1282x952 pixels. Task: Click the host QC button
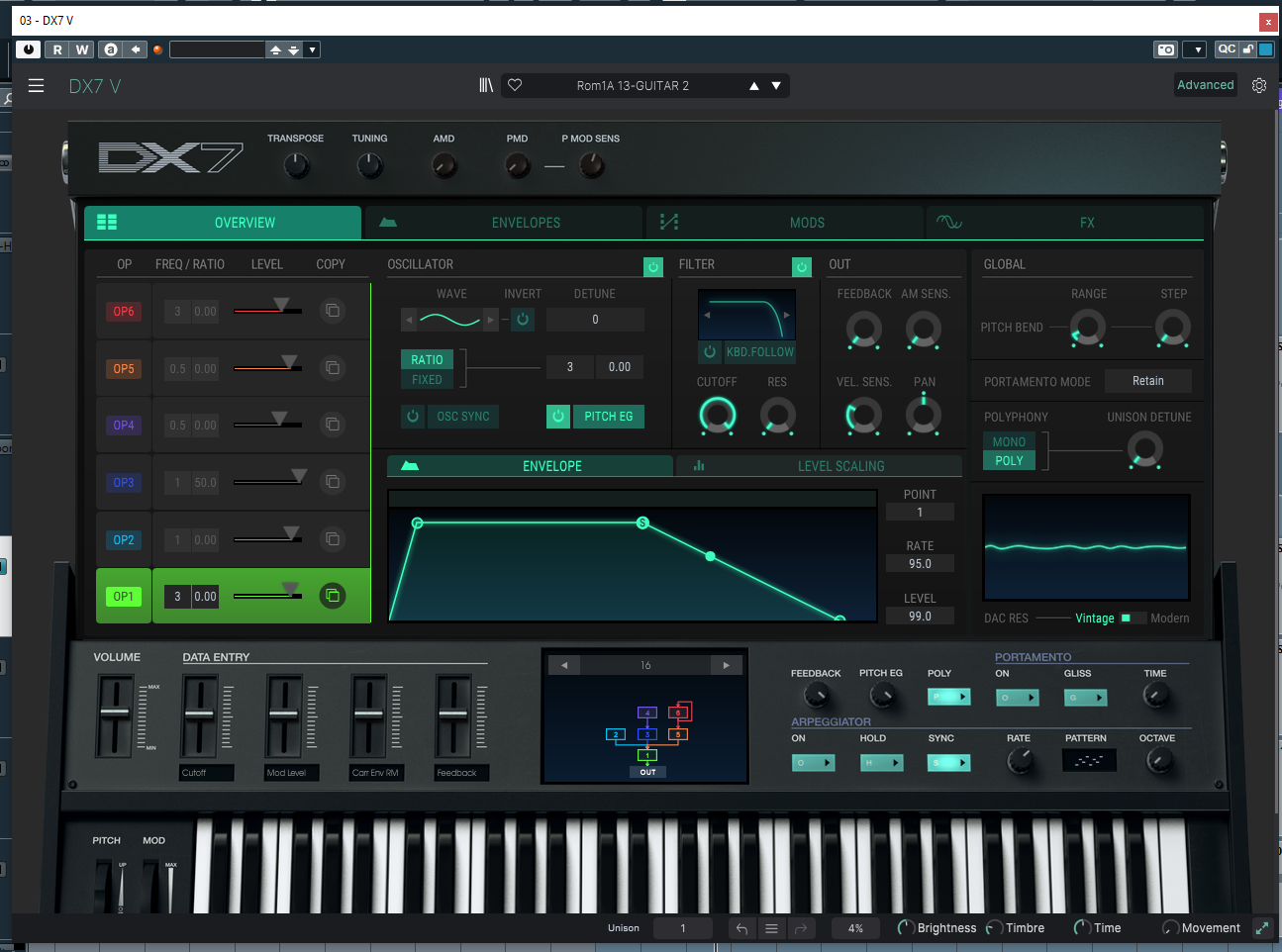pos(1227,49)
